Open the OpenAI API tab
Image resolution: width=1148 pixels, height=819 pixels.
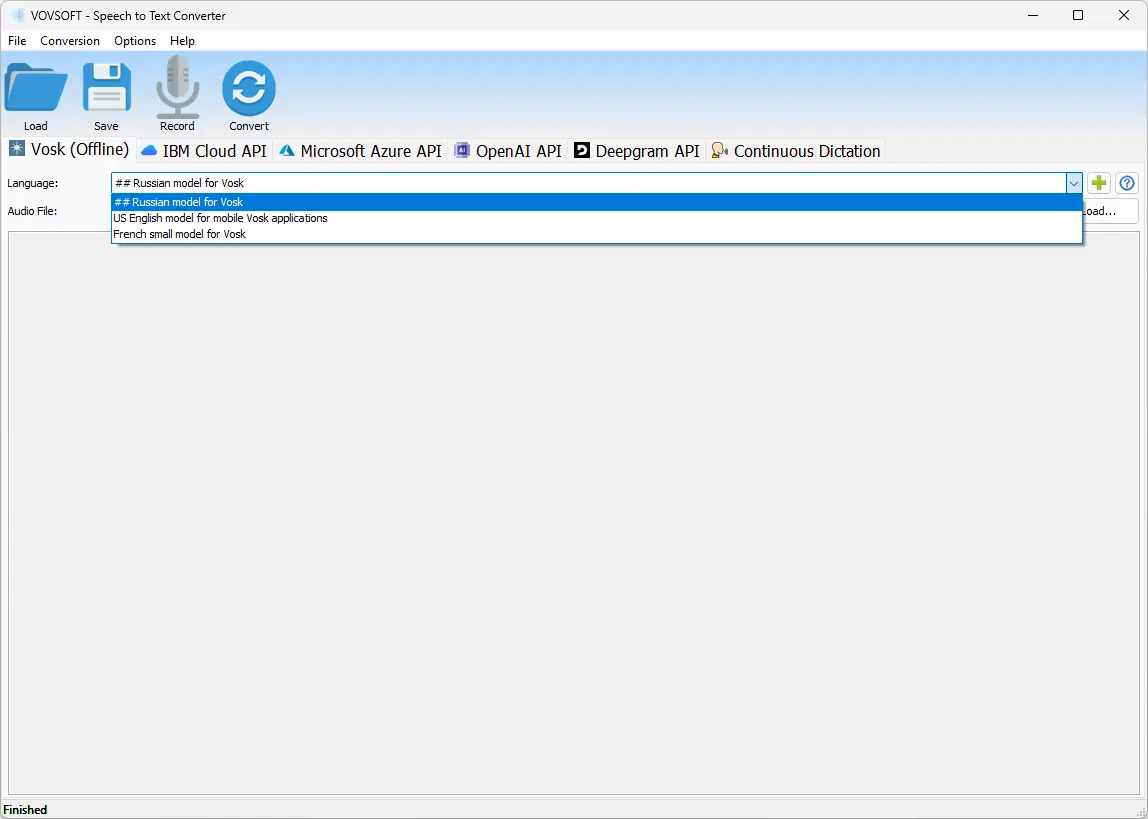coord(508,151)
